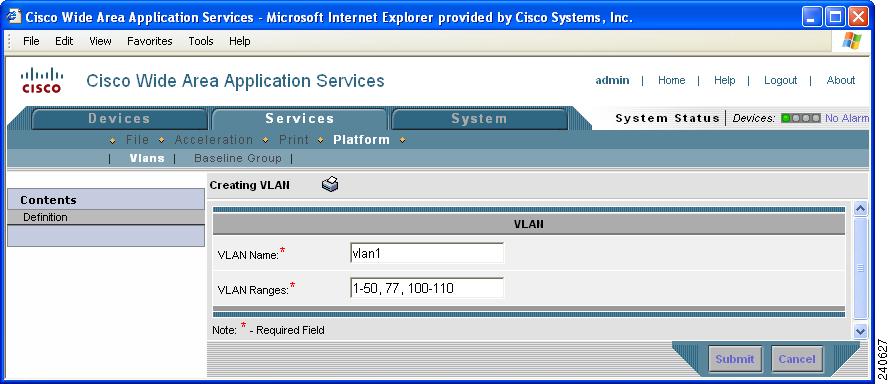Click the Submit button
Viewport: 890px width, 384px height.
point(734,359)
